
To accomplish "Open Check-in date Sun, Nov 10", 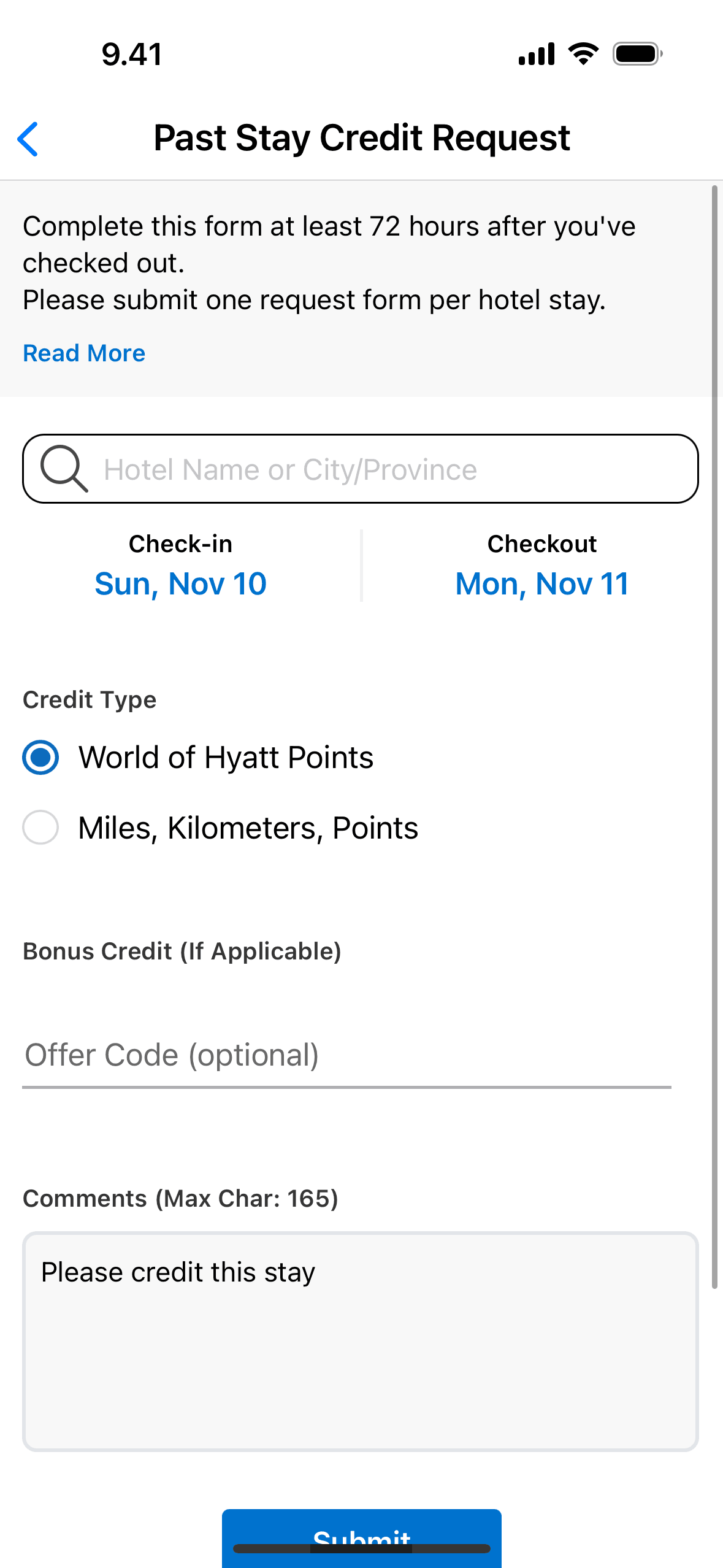I will point(180,583).
